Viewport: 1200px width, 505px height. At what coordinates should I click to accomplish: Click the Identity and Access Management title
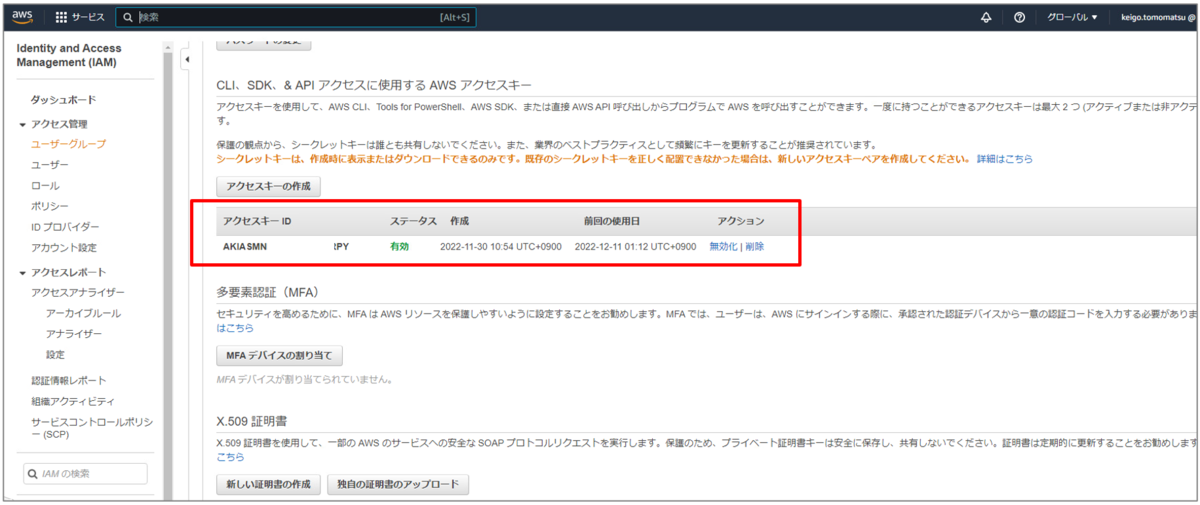[x=69, y=56]
